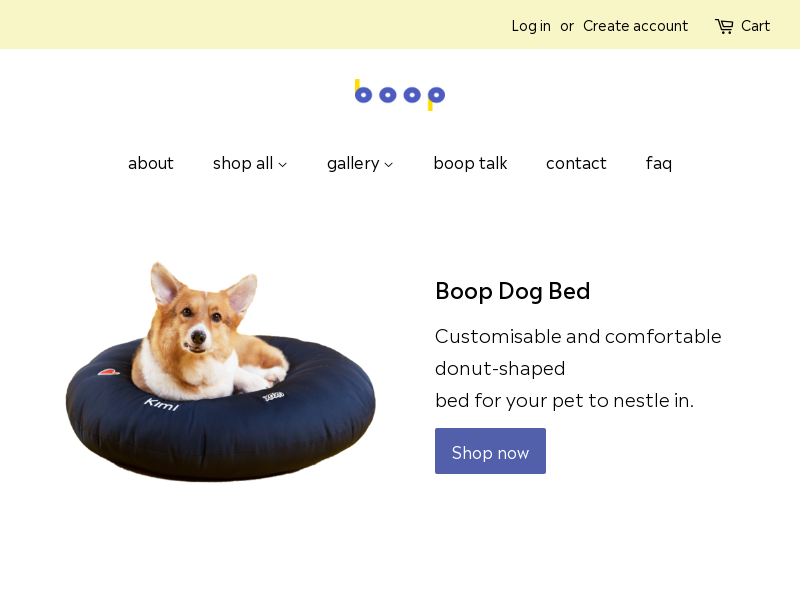Click the first blue donut in logo
This screenshot has height=600, width=800.
click(363, 95)
